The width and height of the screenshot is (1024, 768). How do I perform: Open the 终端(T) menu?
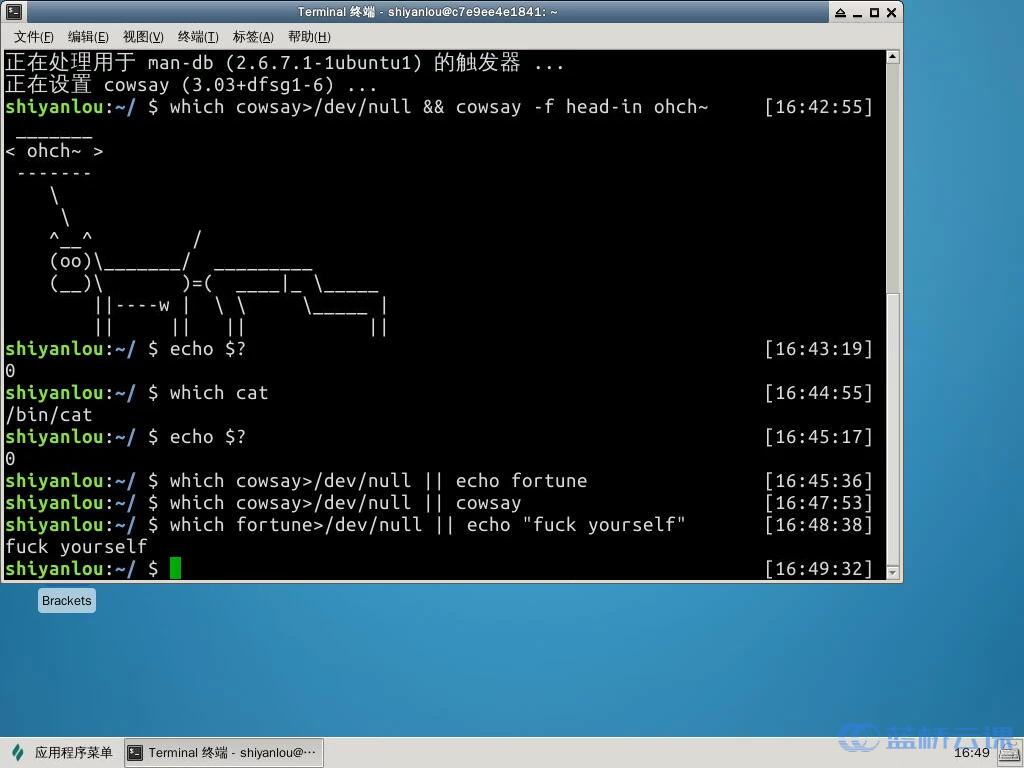click(198, 37)
